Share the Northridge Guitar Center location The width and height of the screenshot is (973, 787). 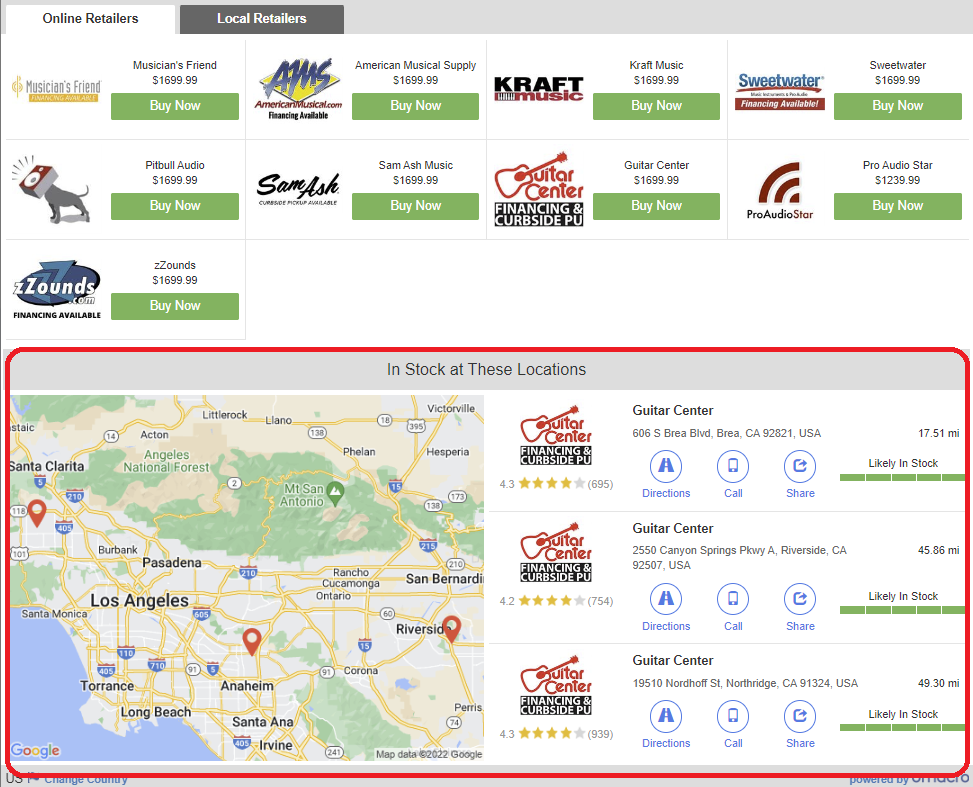(x=800, y=725)
